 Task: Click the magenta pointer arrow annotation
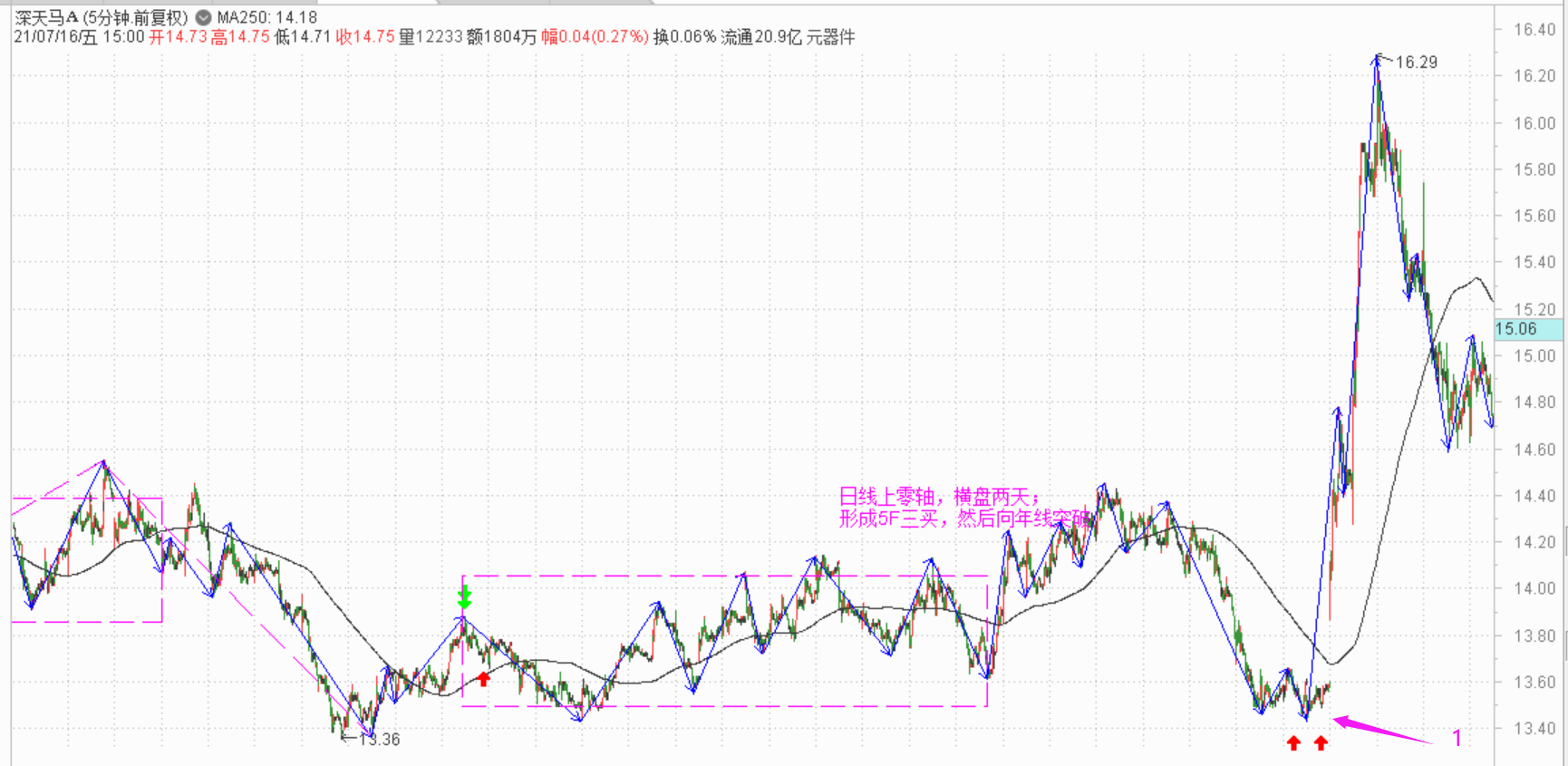[1382, 730]
